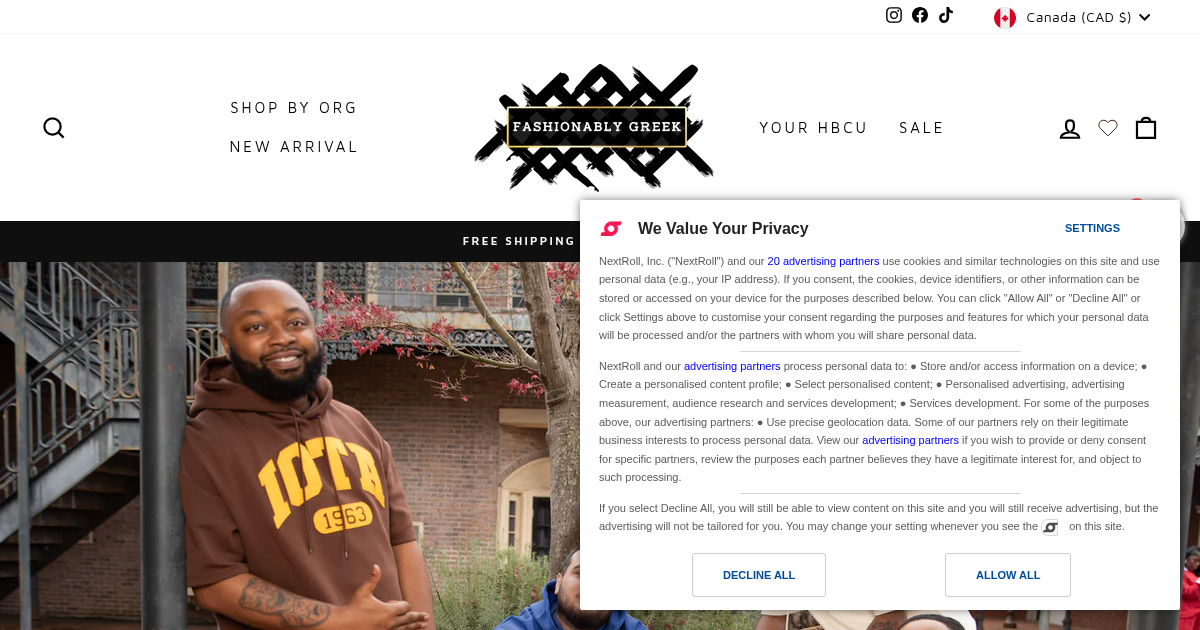
Task: Open the 20 advertising partners link
Action: pyautogui.click(x=823, y=261)
